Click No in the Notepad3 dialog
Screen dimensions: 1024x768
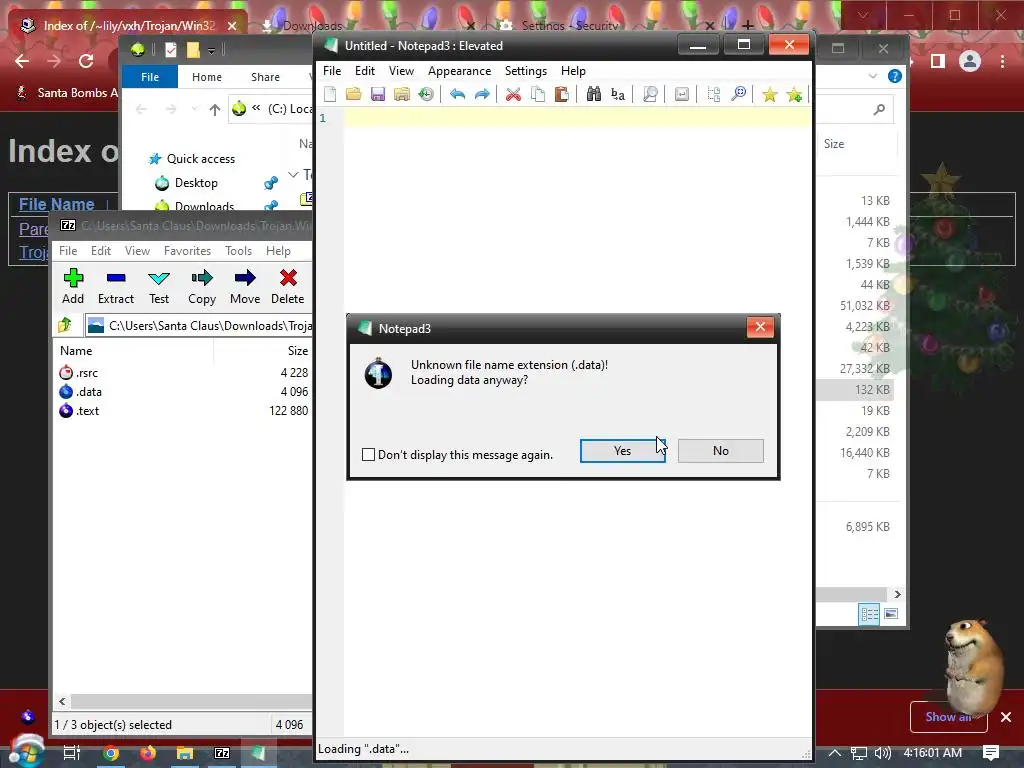[x=720, y=451]
